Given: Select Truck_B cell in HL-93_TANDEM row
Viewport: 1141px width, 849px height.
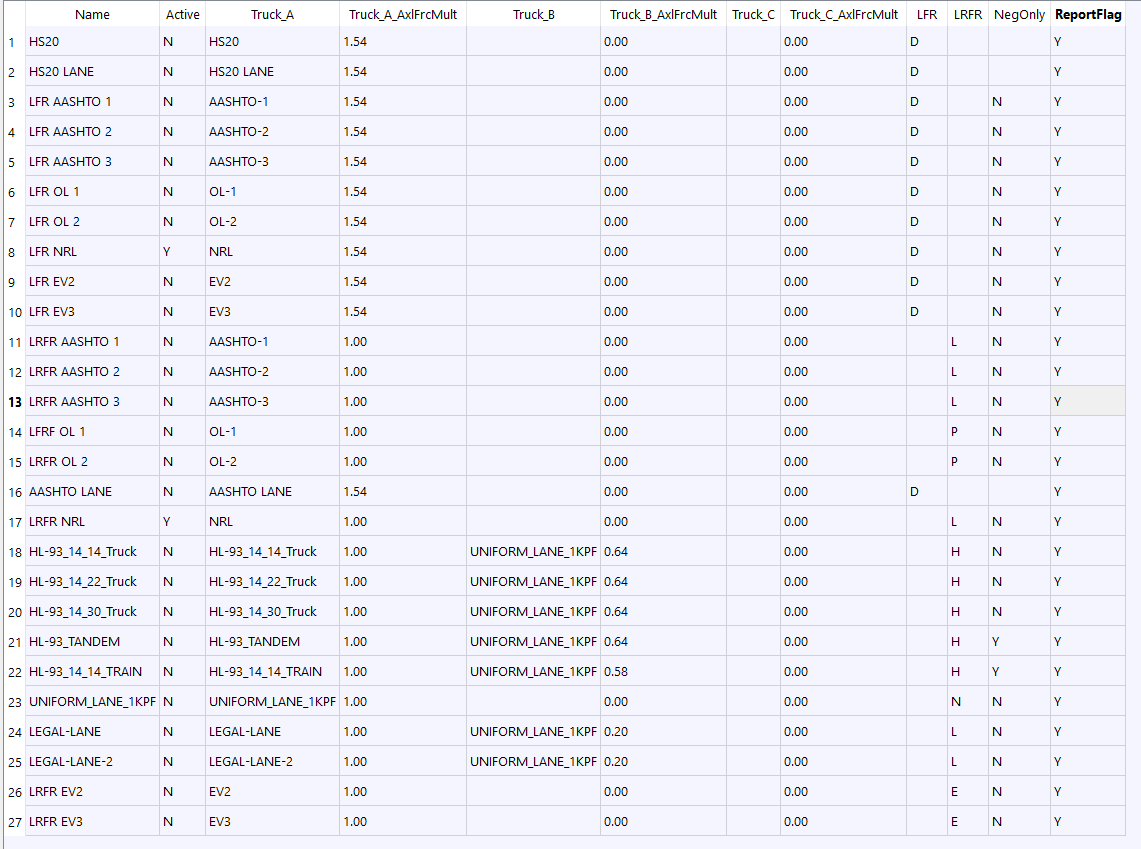Looking at the screenshot, I should pos(533,642).
